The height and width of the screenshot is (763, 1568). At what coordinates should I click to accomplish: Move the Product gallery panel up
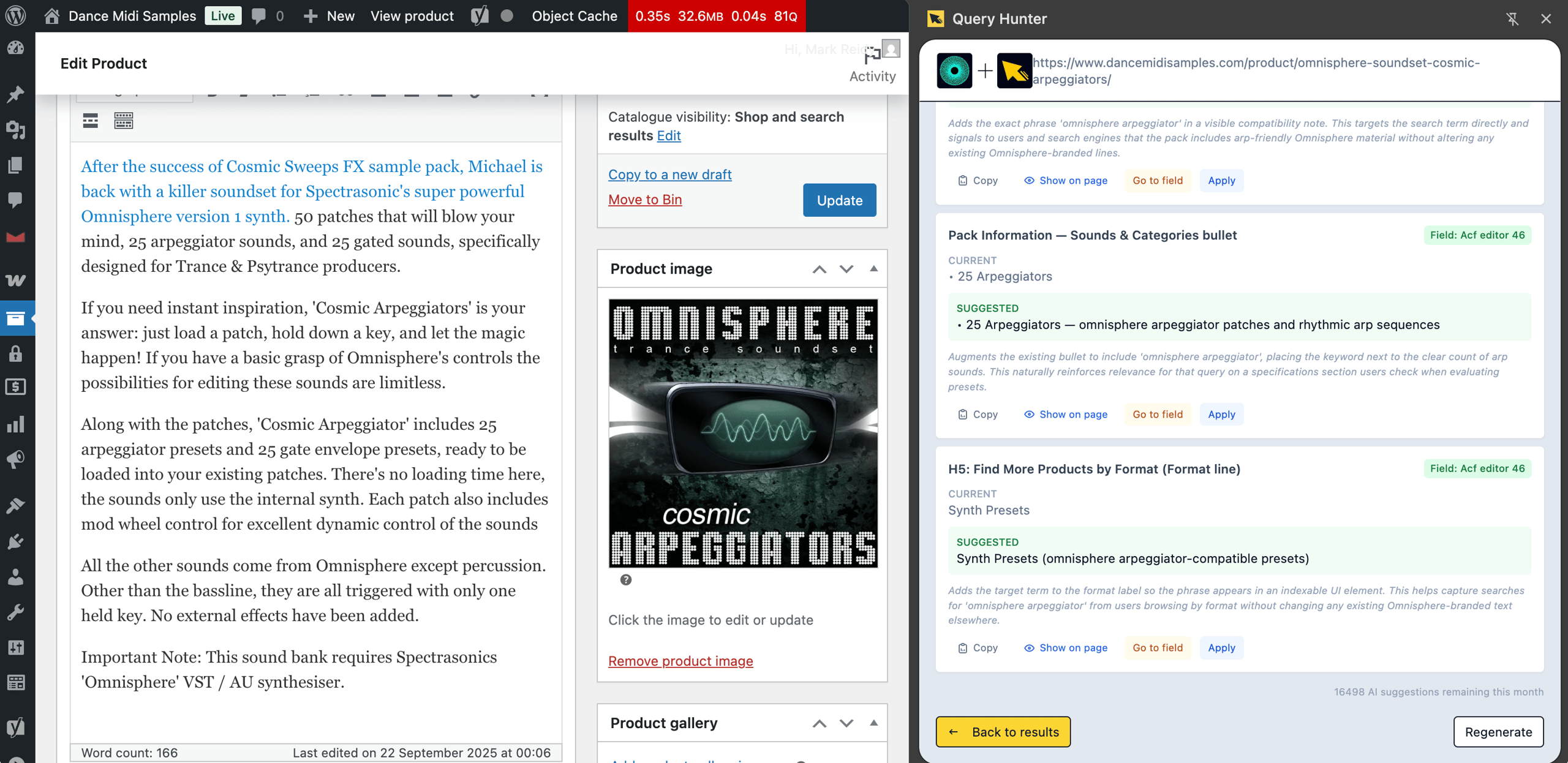point(820,723)
